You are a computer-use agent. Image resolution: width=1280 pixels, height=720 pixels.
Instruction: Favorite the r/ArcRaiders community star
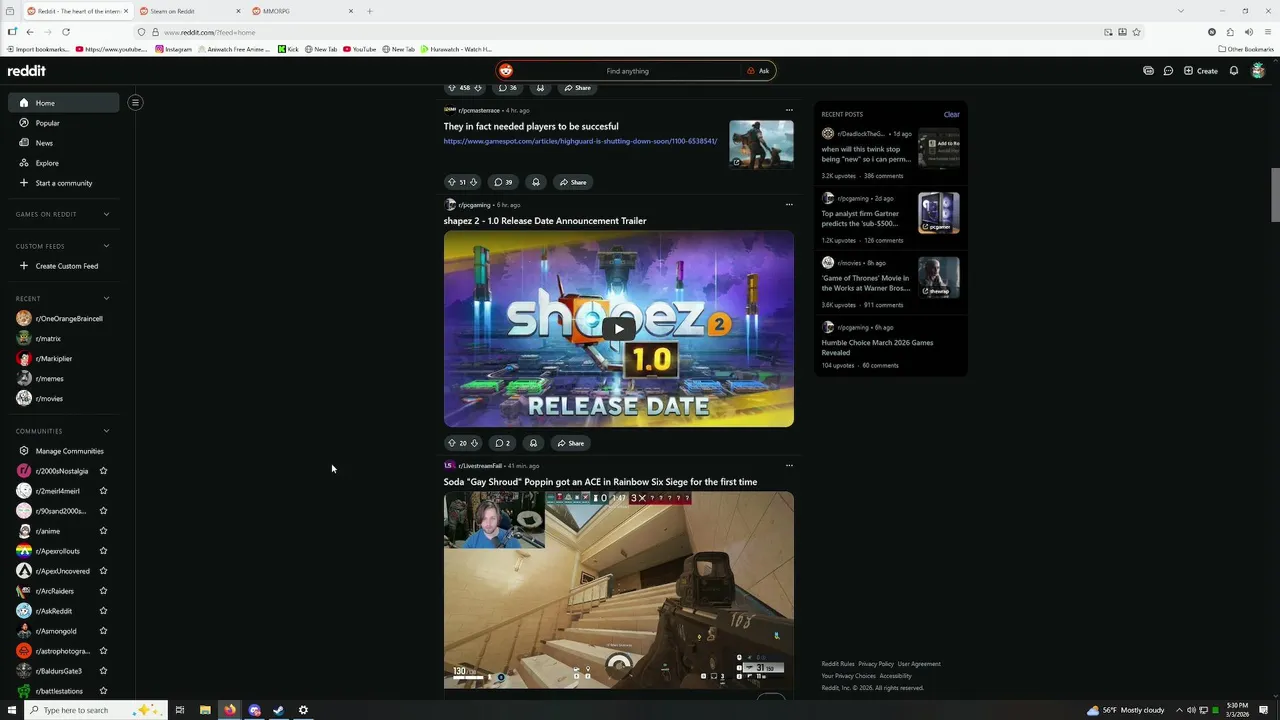(x=103, y=591)
